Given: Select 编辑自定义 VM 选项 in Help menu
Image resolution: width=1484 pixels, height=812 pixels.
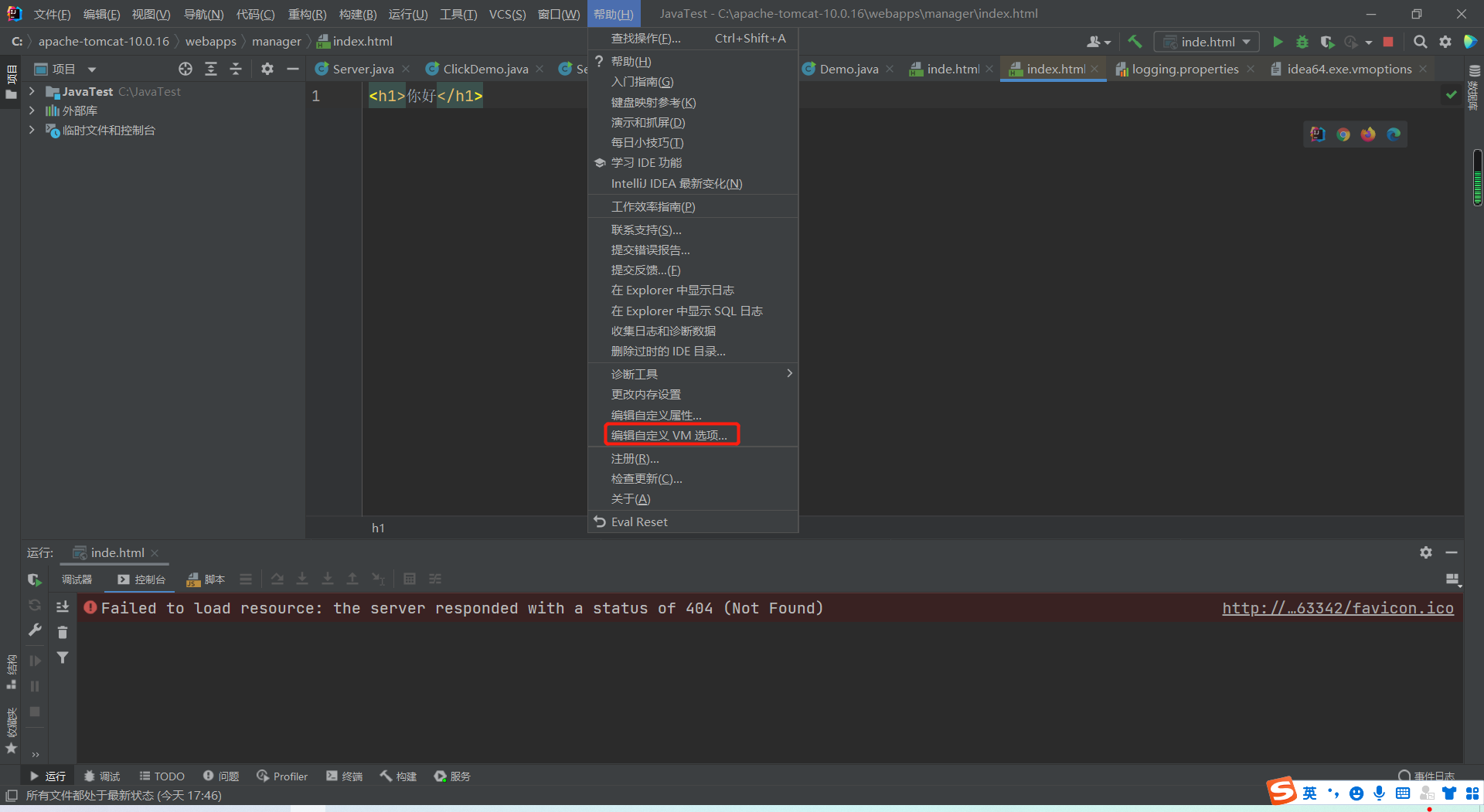Looking at the screenshot, I should click(671, 434).
